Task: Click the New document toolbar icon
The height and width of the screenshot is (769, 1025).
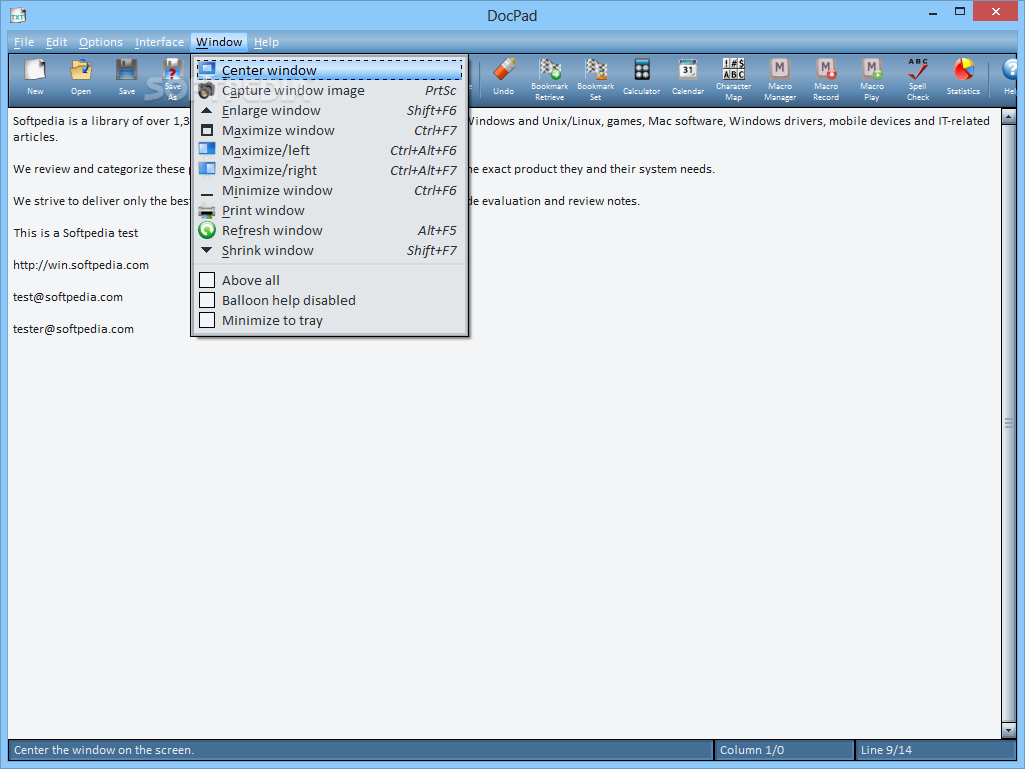Action: point(35,77)
